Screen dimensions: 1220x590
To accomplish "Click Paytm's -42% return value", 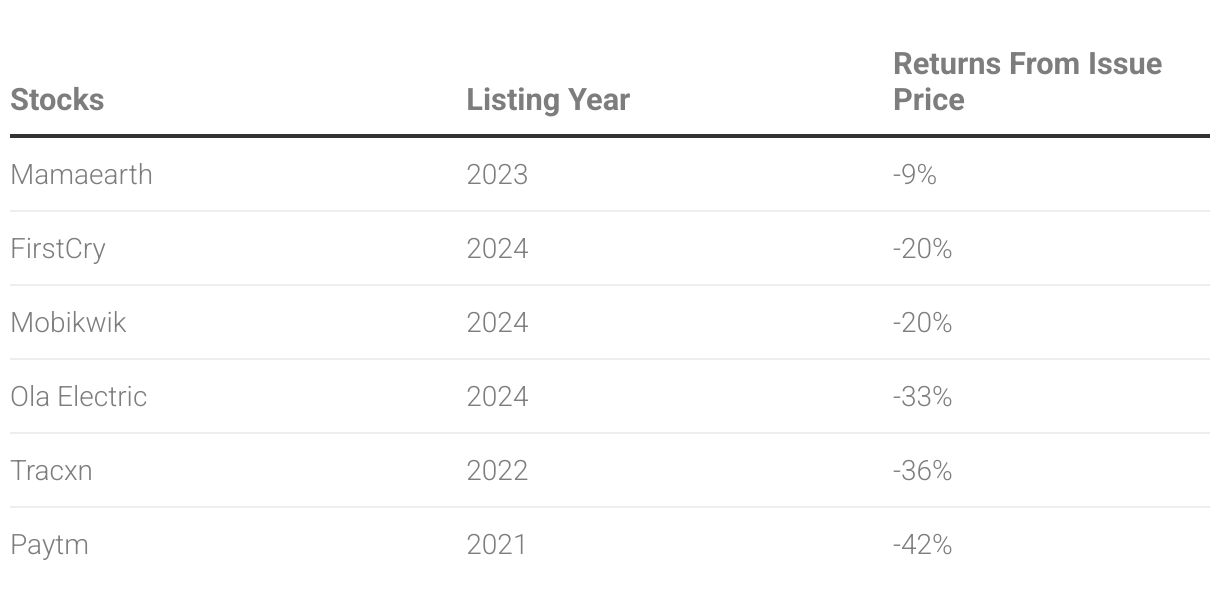I will tap(922, 545).
